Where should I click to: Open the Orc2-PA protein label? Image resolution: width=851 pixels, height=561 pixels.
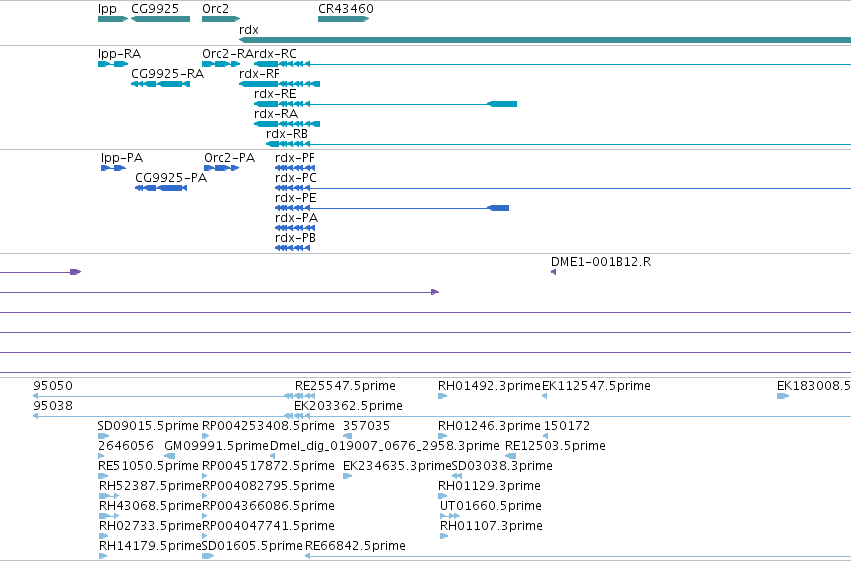(230, 158)
